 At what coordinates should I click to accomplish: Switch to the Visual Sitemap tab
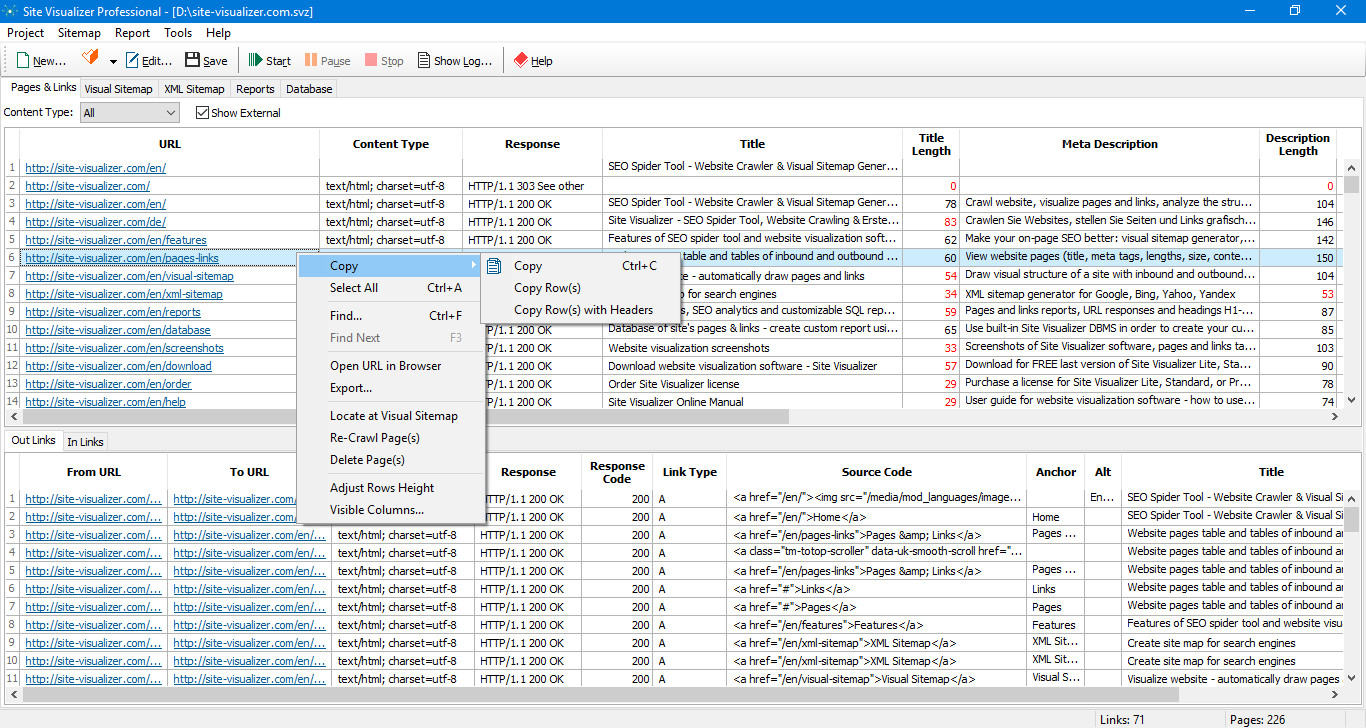[118, 89]
